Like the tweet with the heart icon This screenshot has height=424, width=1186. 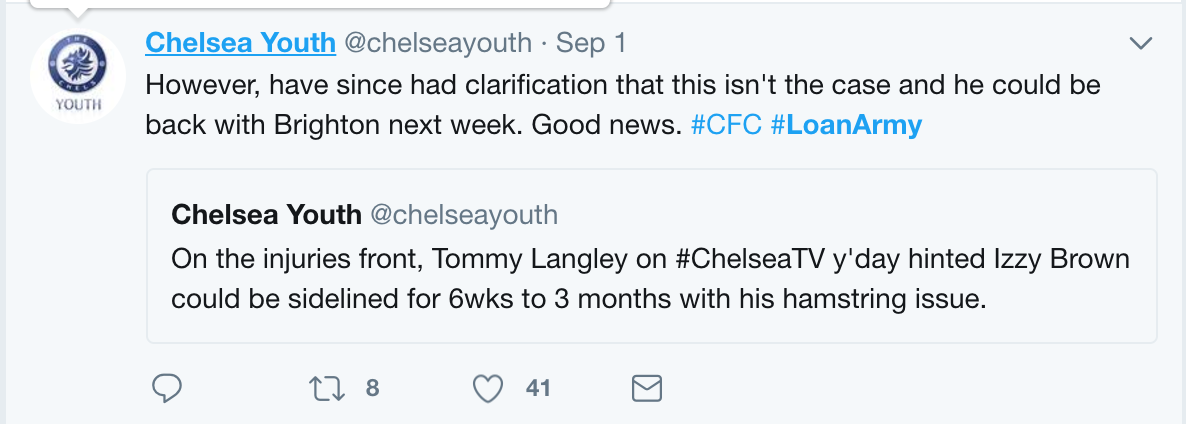(x=488, y=388)
